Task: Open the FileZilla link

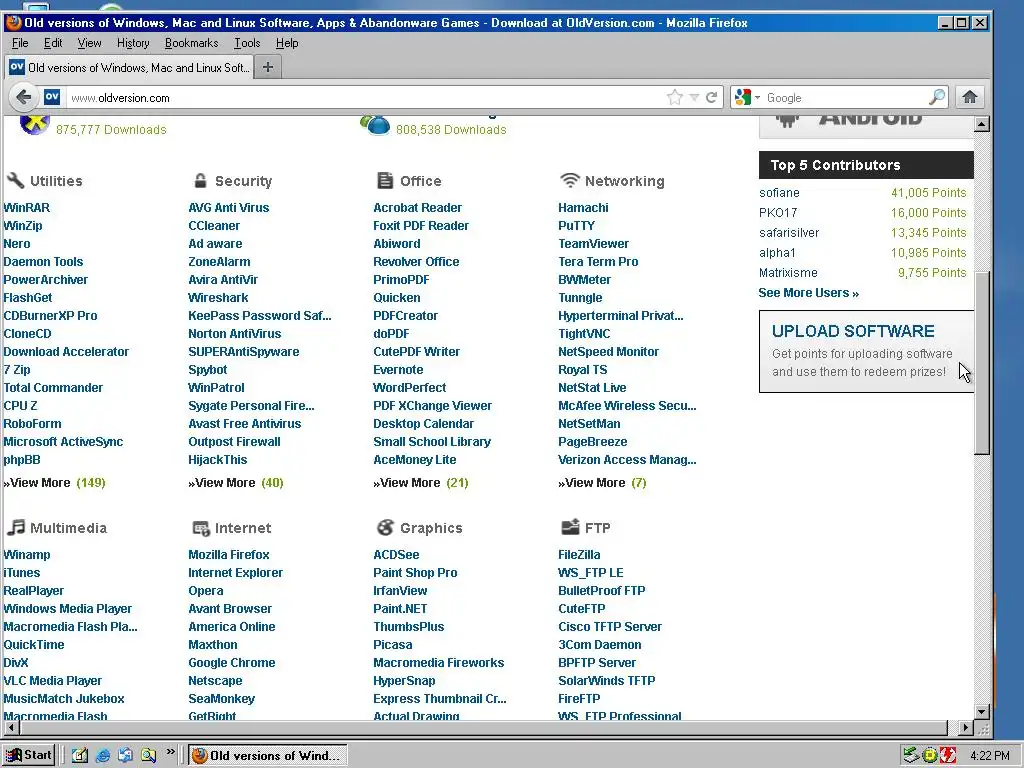Action: click(x=579, y=554)
